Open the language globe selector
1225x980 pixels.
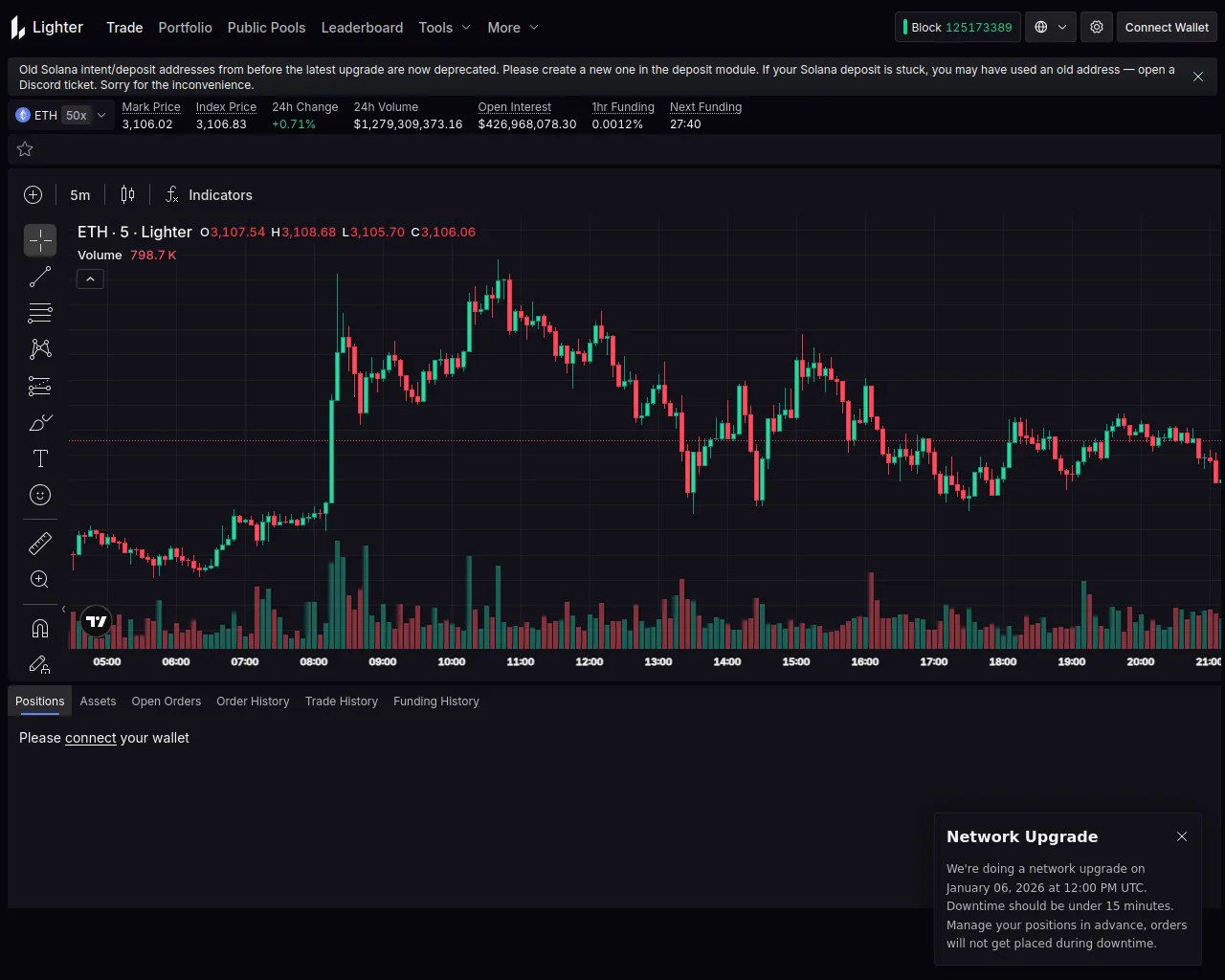[1051, 28]
